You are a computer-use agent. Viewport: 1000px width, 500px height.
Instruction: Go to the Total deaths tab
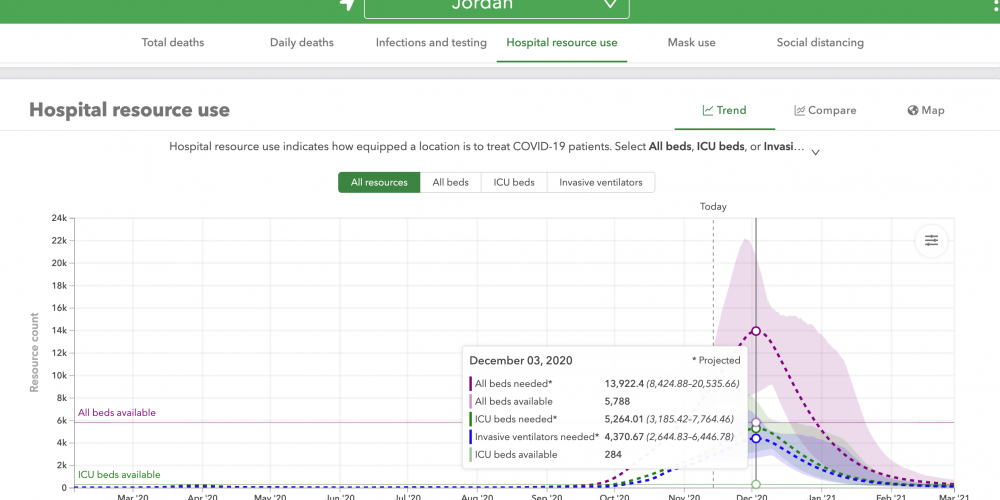173,43
